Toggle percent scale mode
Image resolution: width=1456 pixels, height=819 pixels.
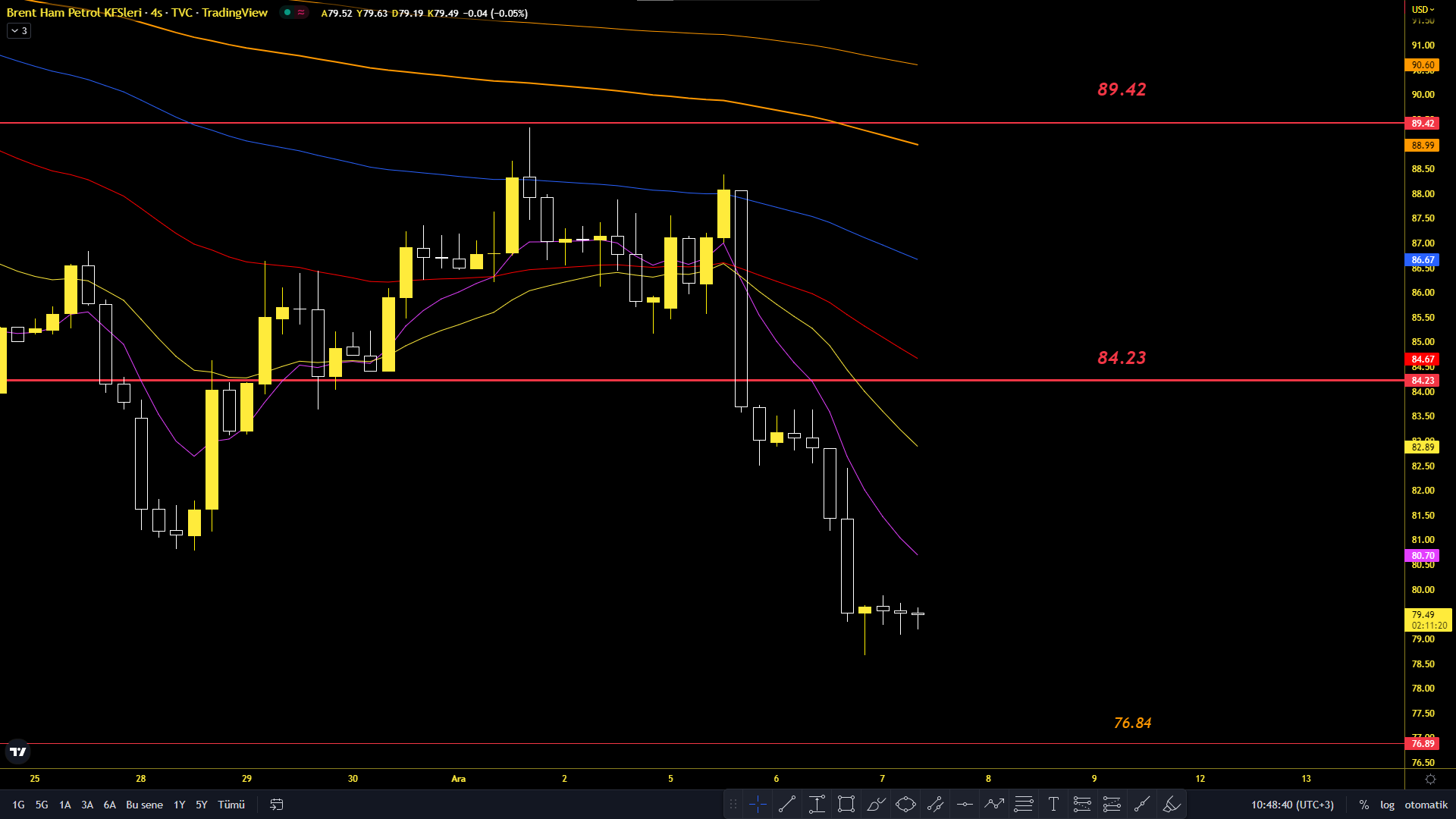(1364, 805)
